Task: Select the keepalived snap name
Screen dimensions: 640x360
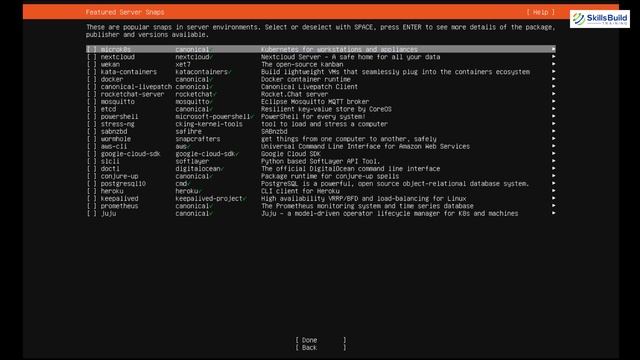Action: [x=120, y=199]
